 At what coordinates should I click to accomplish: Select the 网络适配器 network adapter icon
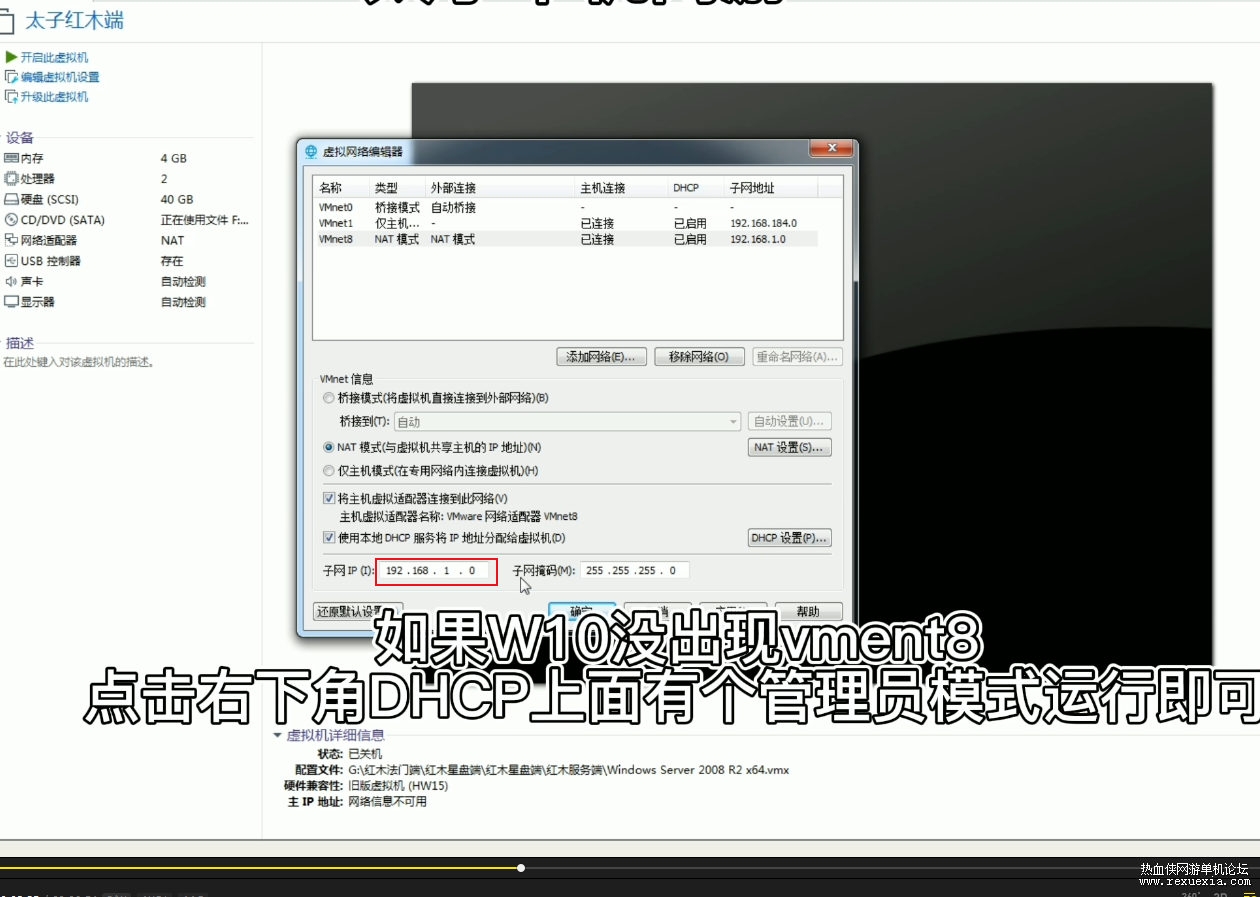click(11, 240)
